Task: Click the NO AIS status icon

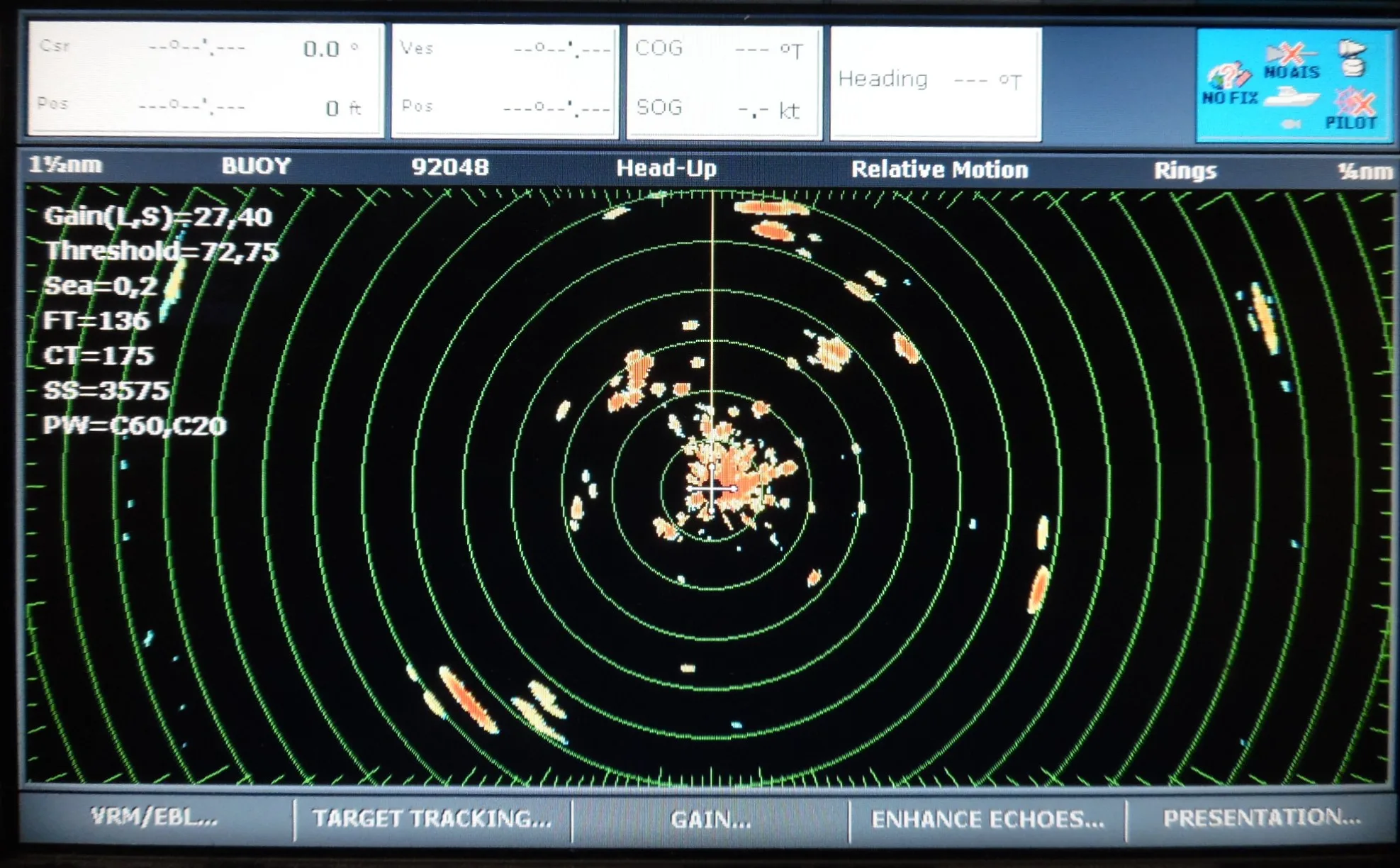Action: coord(1292,60)
